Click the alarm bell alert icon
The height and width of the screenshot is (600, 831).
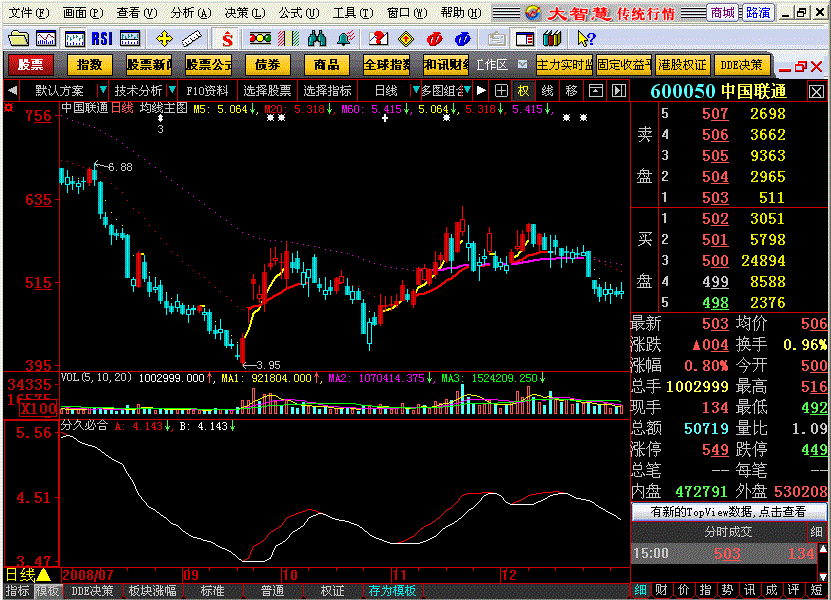(x=346, y=39)
